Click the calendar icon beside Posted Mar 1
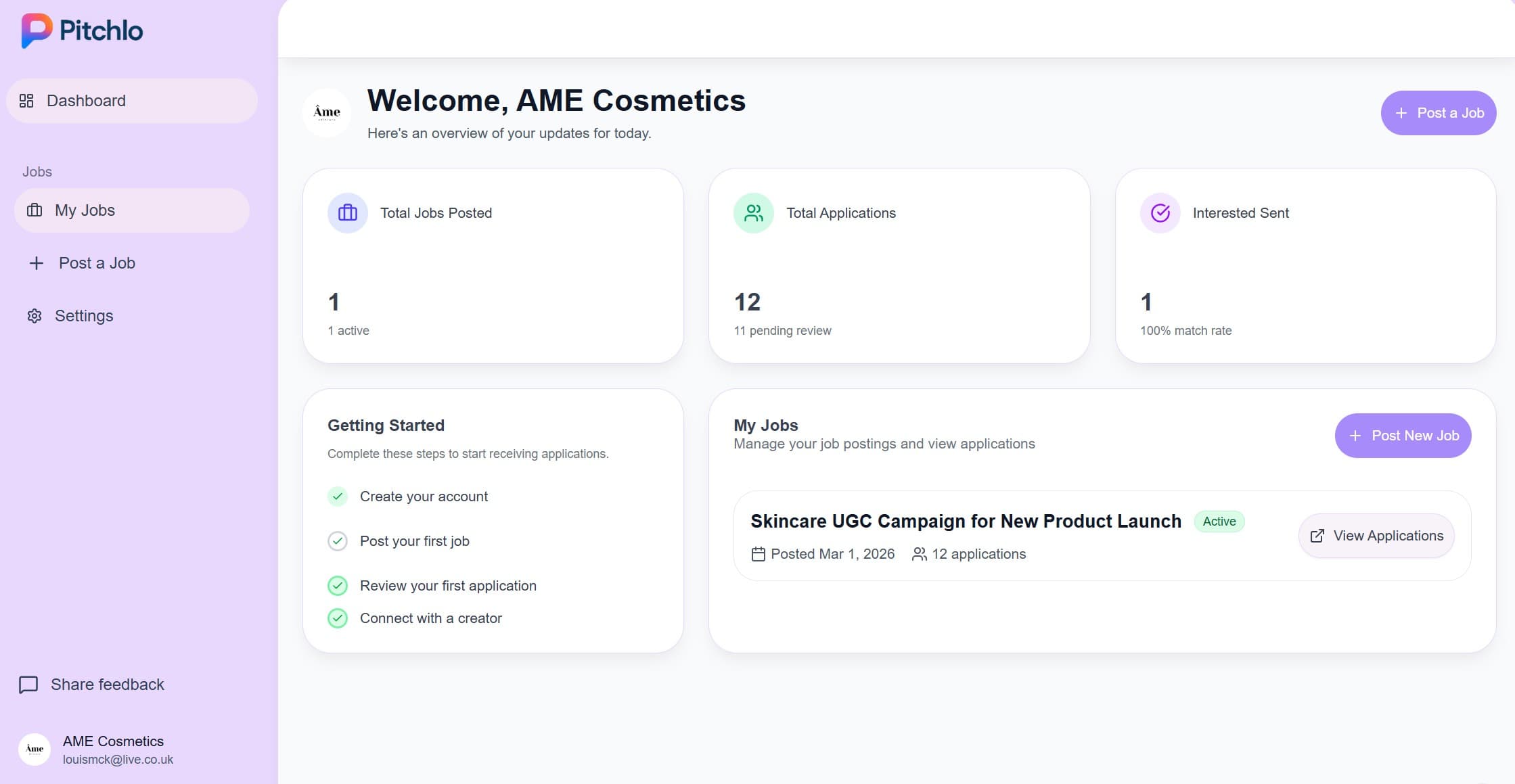This screenshot has width=1515, height=784. (760, 553)
